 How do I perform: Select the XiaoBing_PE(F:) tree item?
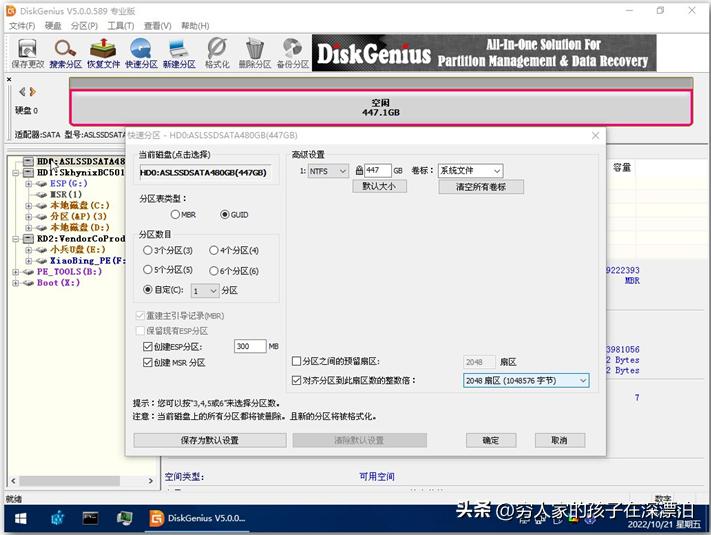(x=88, y=261)
